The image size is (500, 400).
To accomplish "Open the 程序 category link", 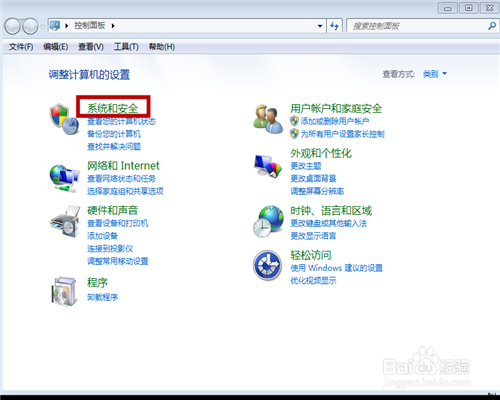I will tap(97, 283).
